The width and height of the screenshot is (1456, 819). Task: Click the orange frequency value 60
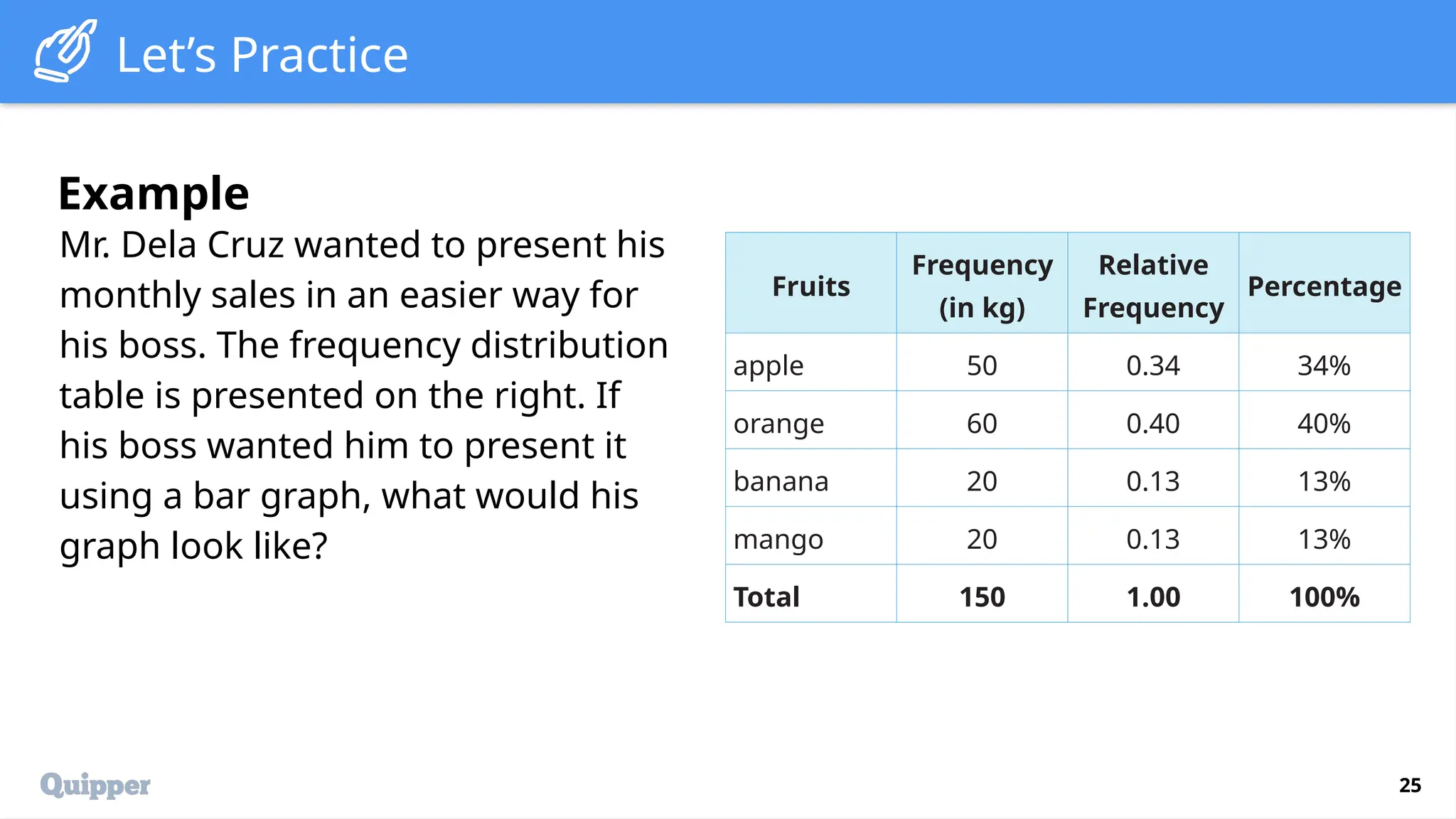click(982, 424)
